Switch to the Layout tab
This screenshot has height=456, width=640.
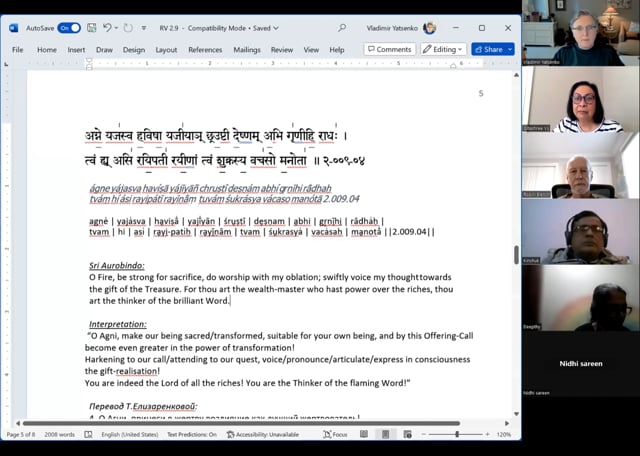[166, 49]
